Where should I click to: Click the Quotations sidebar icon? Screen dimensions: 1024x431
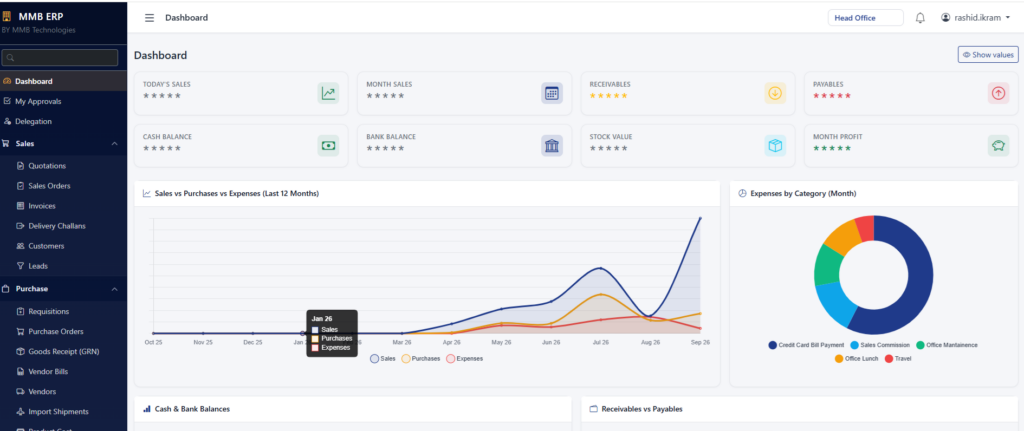click(x=20, y=166)
